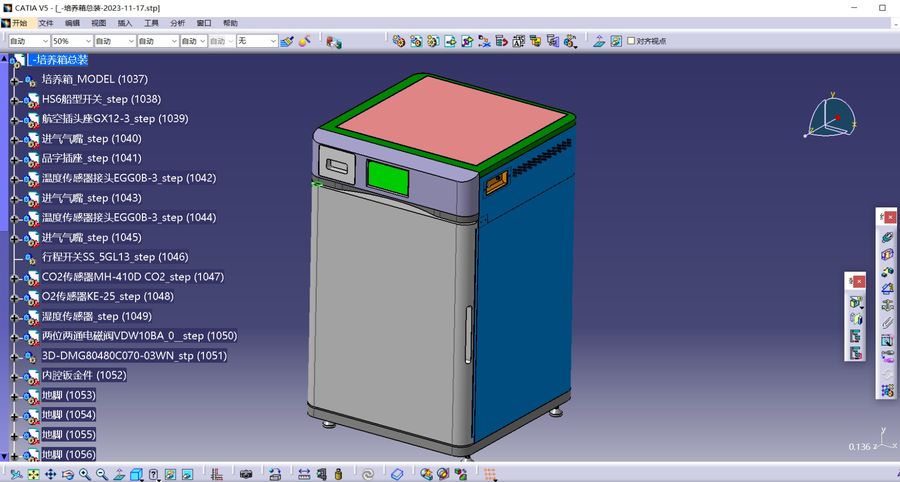Select 进气气嘴_step (1040) in tree
This screenshot has height=482, width=900.
tap(91, 138)
